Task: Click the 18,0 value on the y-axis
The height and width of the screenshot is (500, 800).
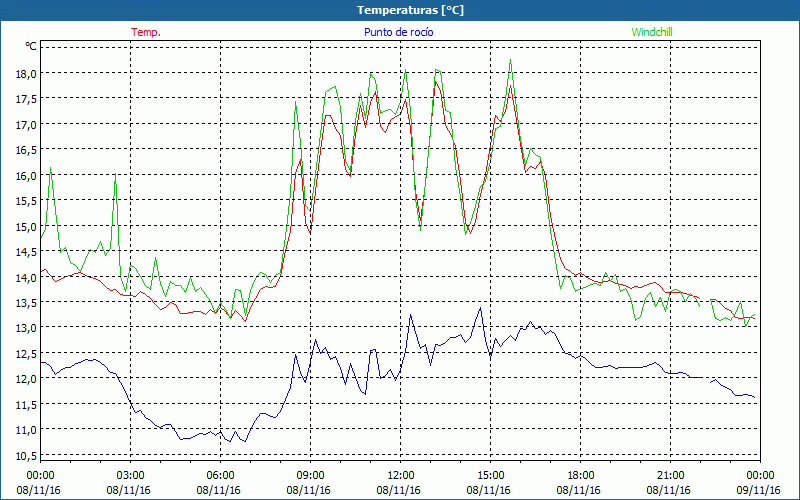Action: 26,73
